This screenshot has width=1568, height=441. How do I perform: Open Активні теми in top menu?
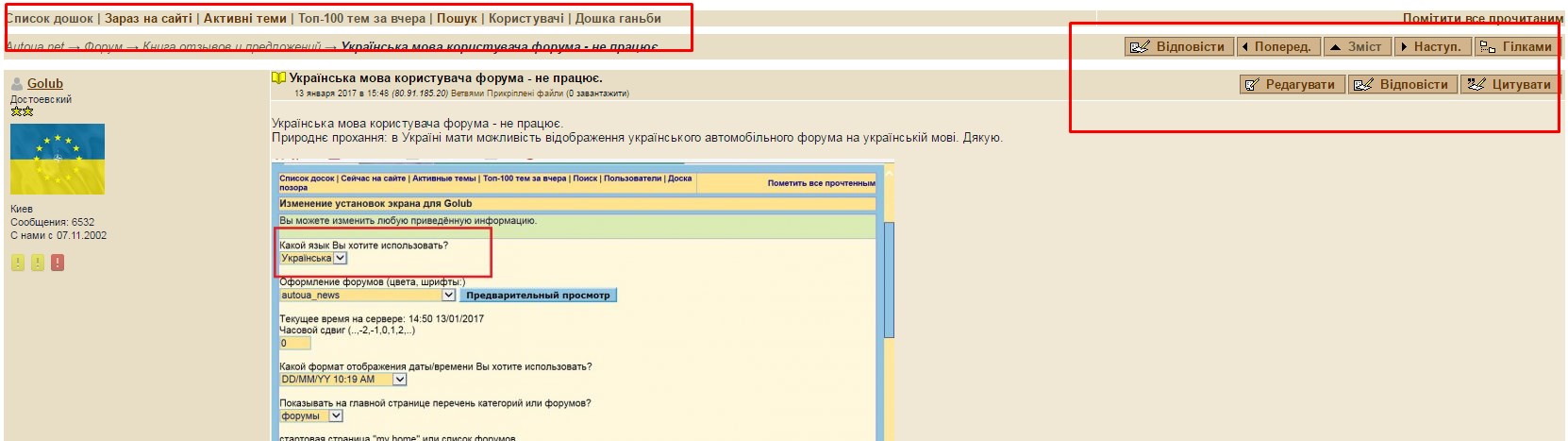point(244,18)
